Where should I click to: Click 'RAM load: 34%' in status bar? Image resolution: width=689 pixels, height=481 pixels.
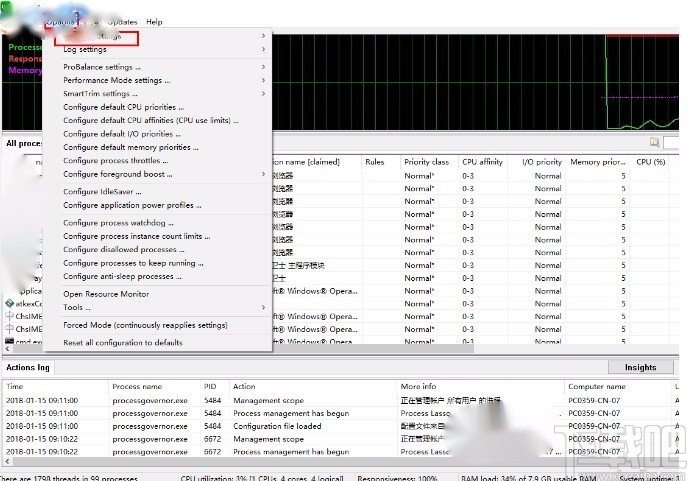[x=529, y=477]
